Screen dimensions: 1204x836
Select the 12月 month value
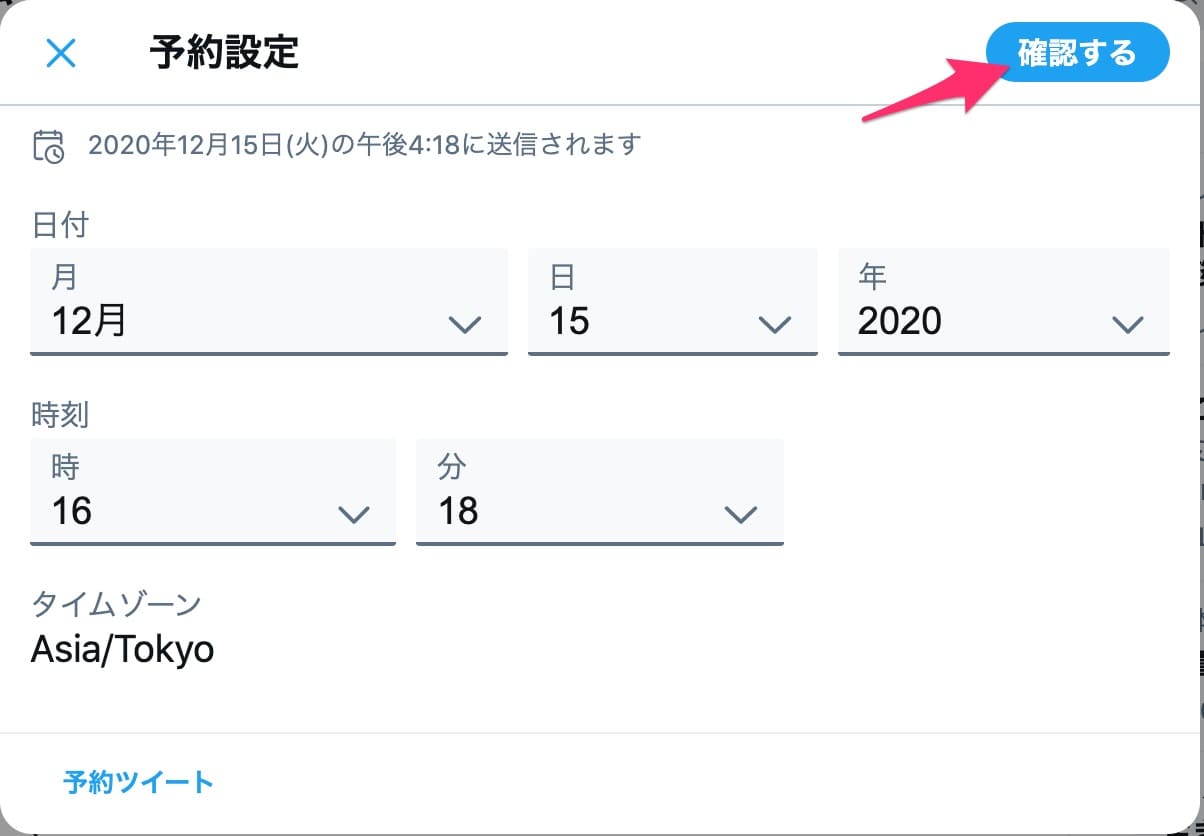[x=89, y=321]
